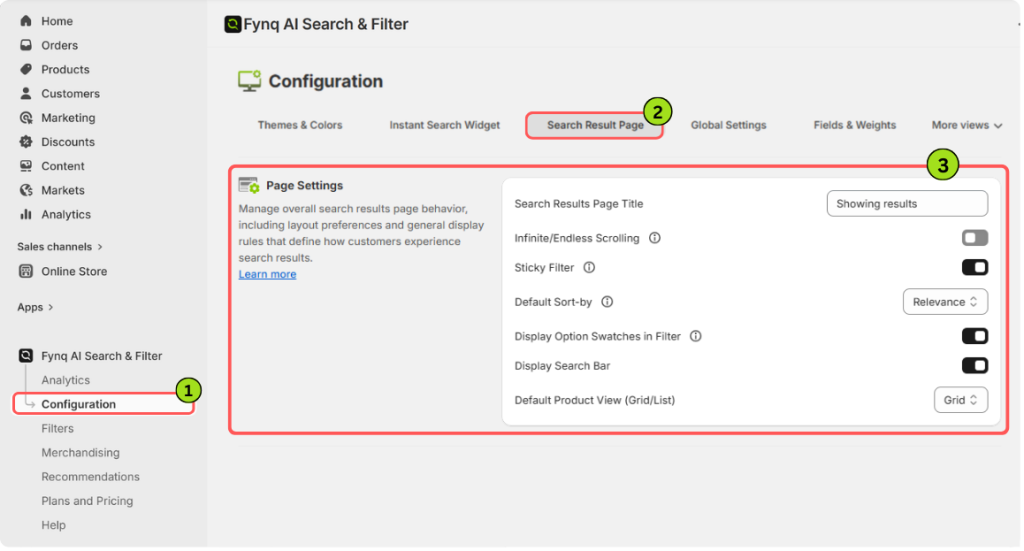The height and width of the screenshot is (551, 1024).
Task: Click the Learn more link
Action: (267, 274)
